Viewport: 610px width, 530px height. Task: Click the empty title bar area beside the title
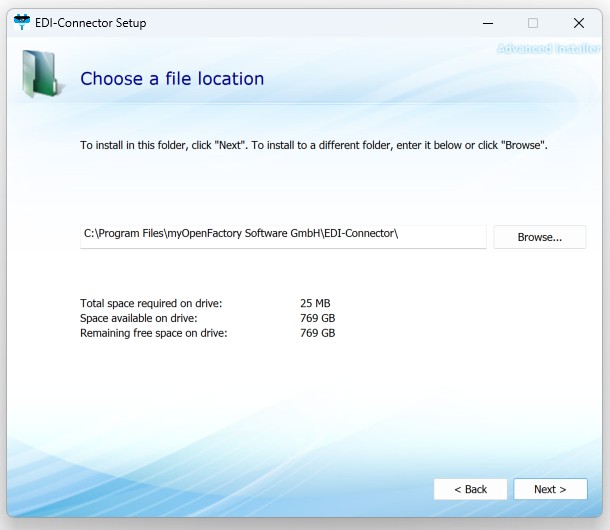click(x=300, y=23)
